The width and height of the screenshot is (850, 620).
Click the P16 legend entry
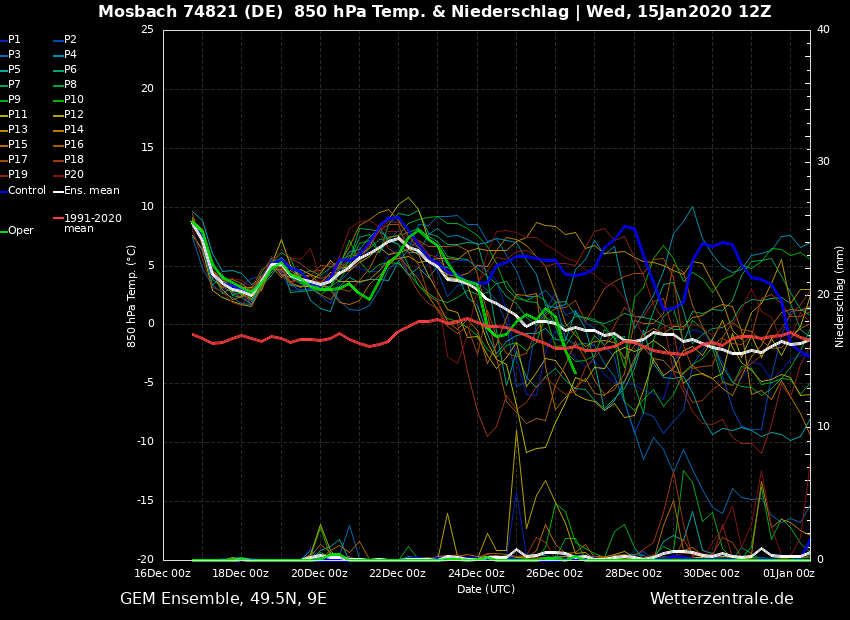73,145
